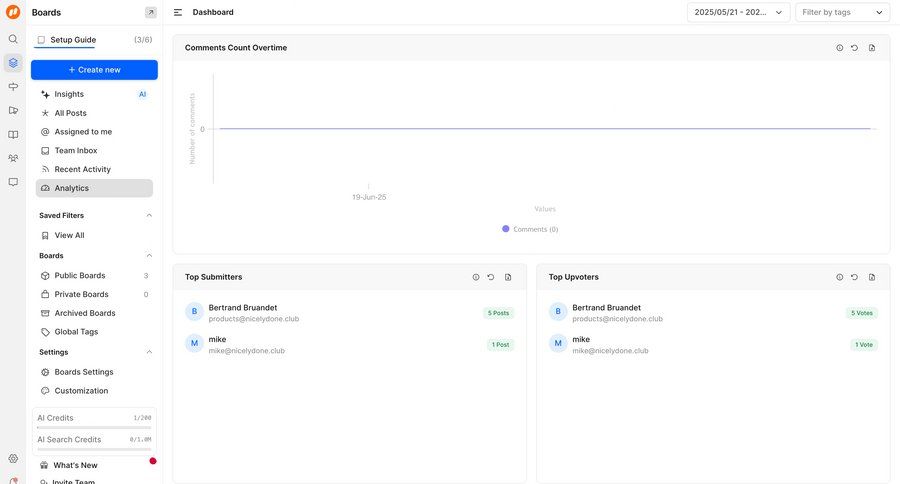
Task: Open Boards Settings
Action: point(94,372)
